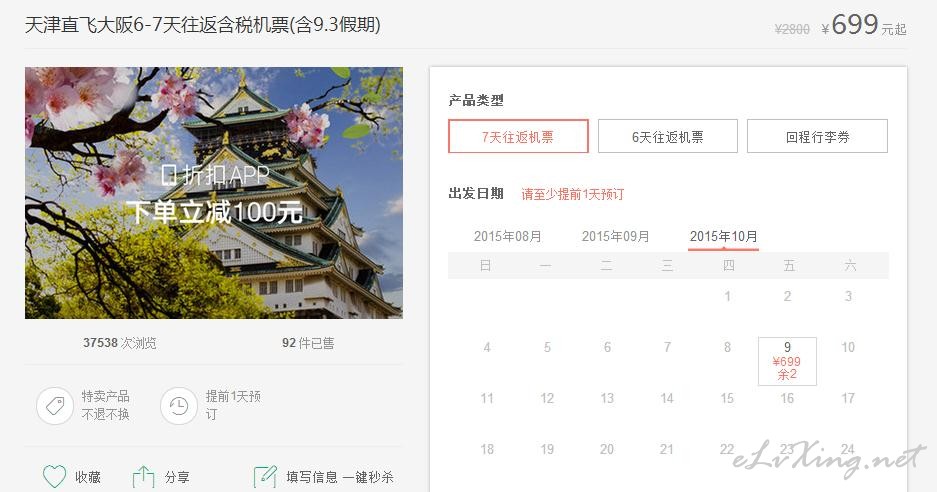The height and width of the screenshot is (492, 937).
Task: Click the 产品类型 section label
Action: [476, 100]
